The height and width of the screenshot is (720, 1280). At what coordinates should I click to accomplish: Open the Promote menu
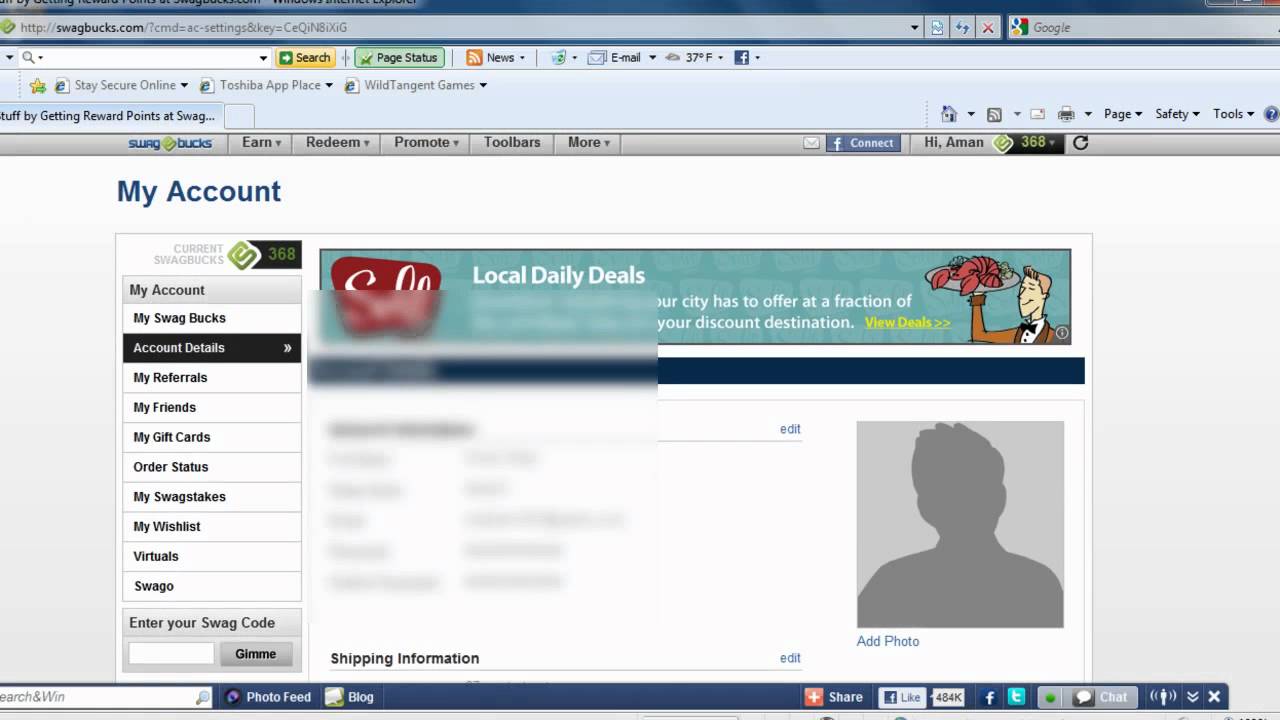(426, 143)
